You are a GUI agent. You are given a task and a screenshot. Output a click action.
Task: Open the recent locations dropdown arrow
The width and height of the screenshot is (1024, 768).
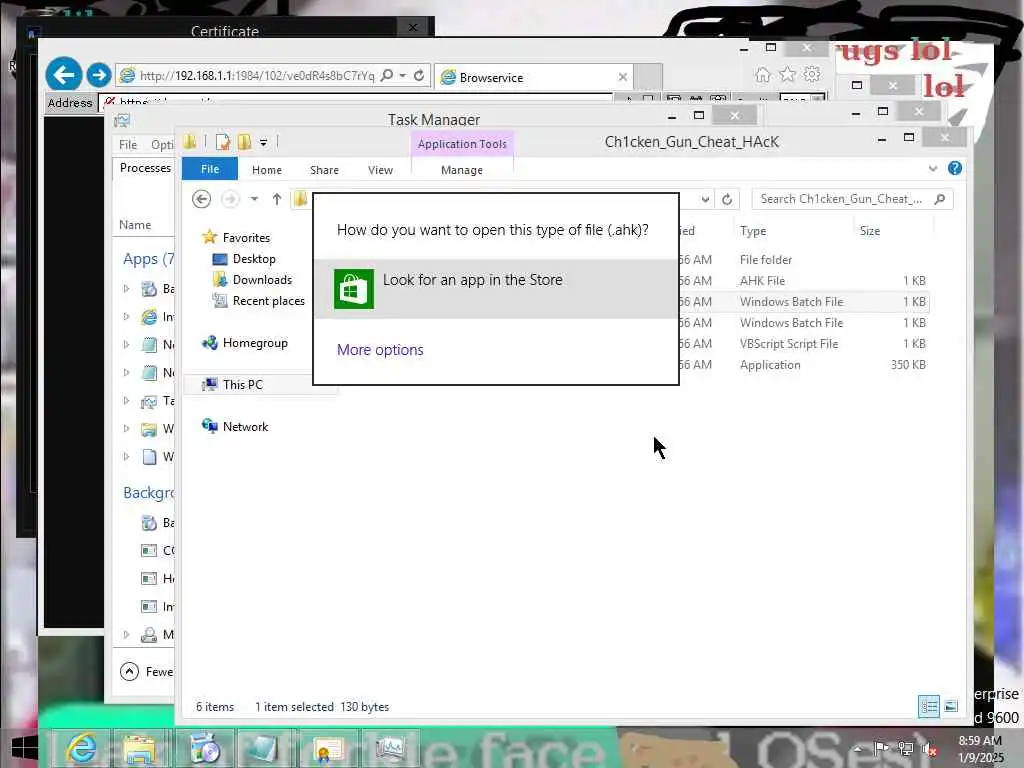[x=254, y=199]
